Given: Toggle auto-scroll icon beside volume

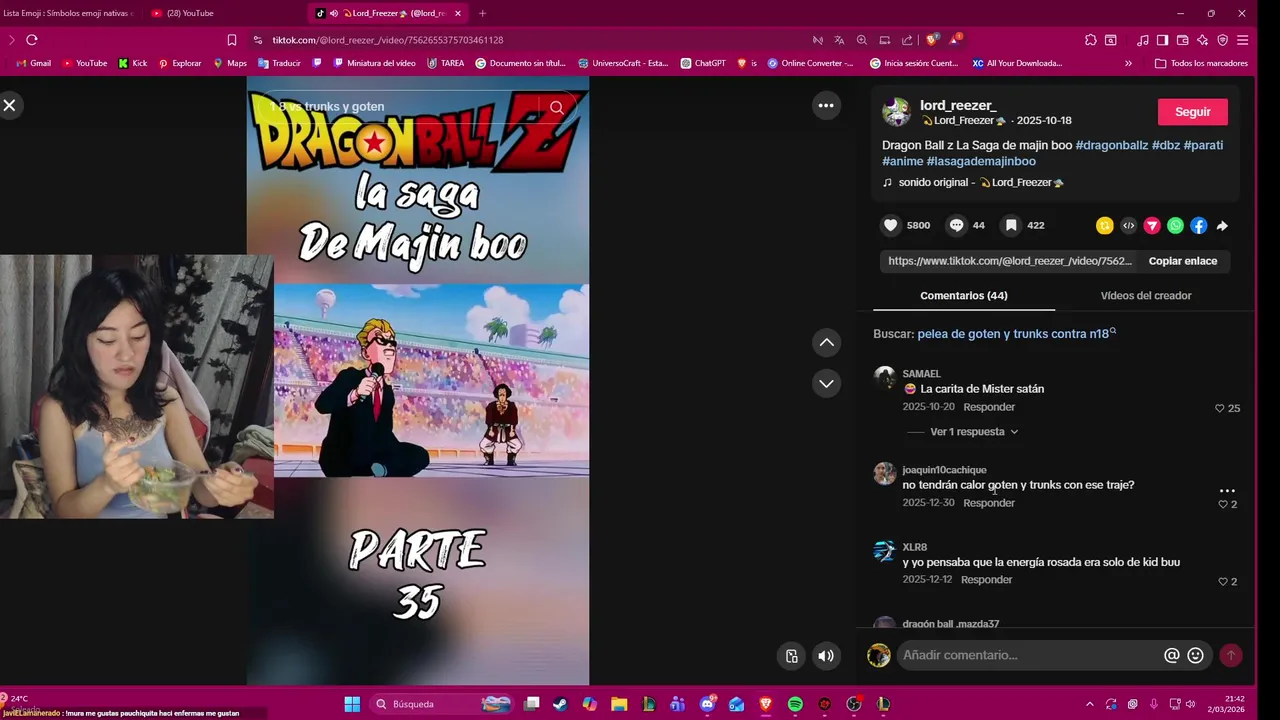Looking at the screenshot, I should (x=791, y=656).
